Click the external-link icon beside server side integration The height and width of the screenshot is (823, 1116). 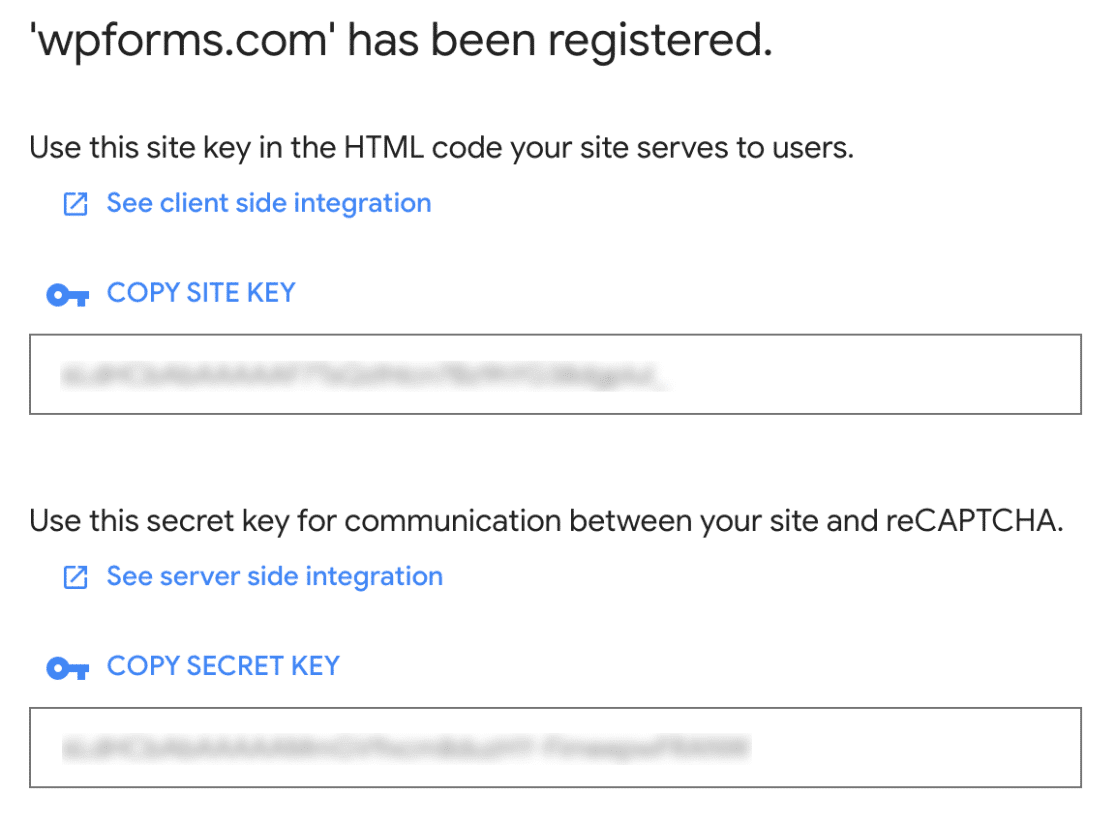[x=75, y=577]
